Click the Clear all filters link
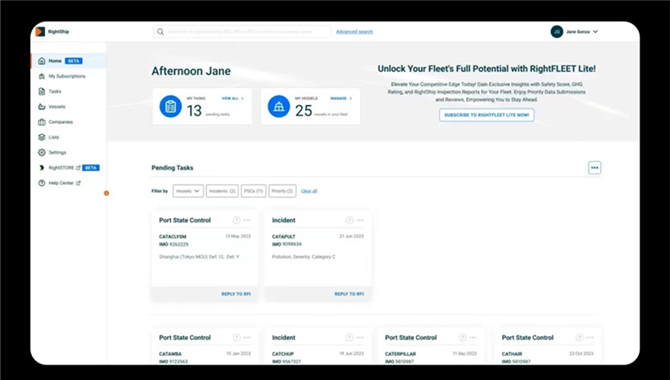This screenshot has width=670, height=380. pyautogui.click(x=309, y=191)
